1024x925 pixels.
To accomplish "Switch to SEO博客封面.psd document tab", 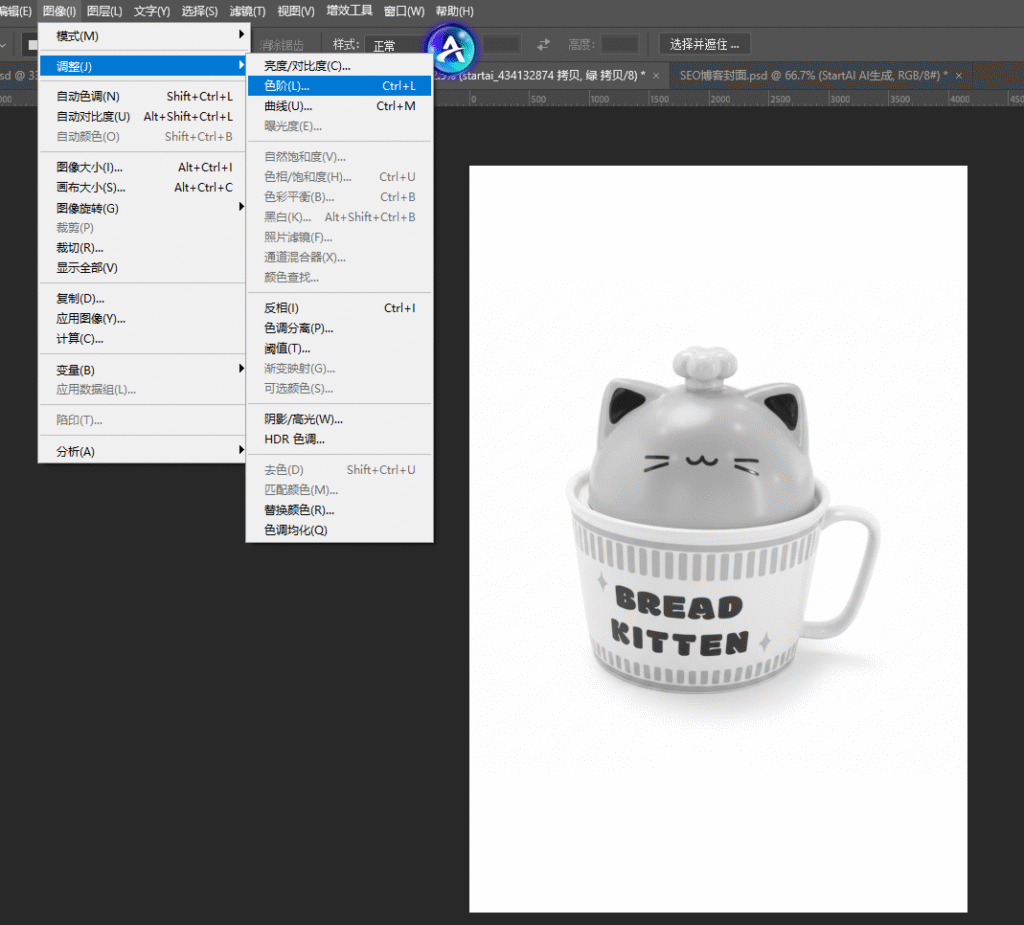I will (x=812, y=75).
